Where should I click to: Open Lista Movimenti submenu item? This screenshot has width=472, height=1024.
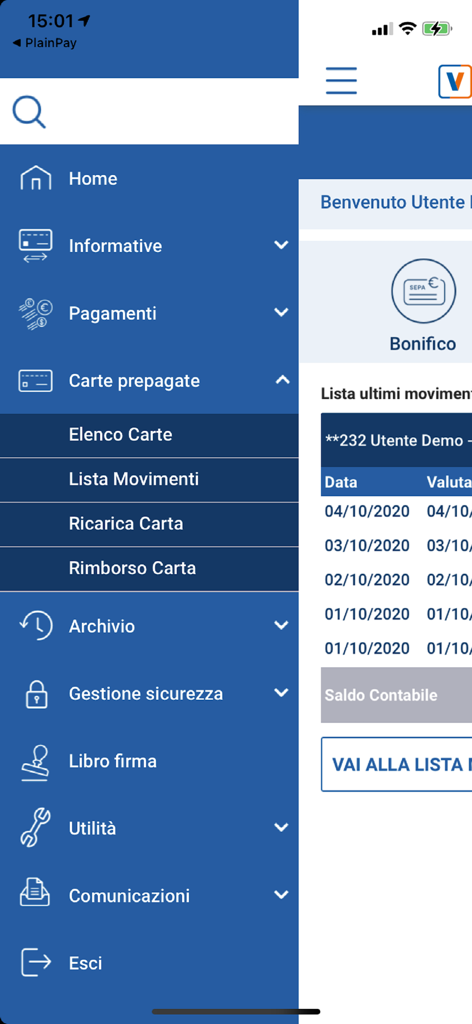click(x=149, y=480)
